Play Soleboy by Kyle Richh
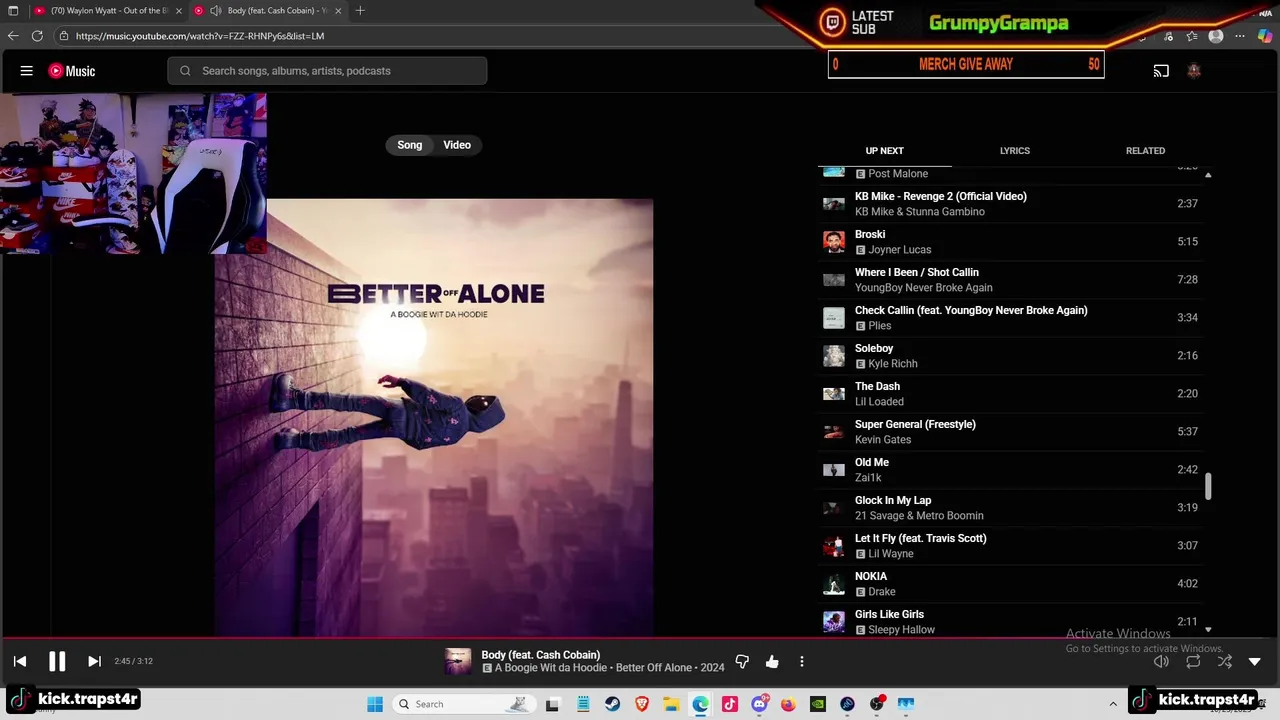 click(x=1010, y=355)
